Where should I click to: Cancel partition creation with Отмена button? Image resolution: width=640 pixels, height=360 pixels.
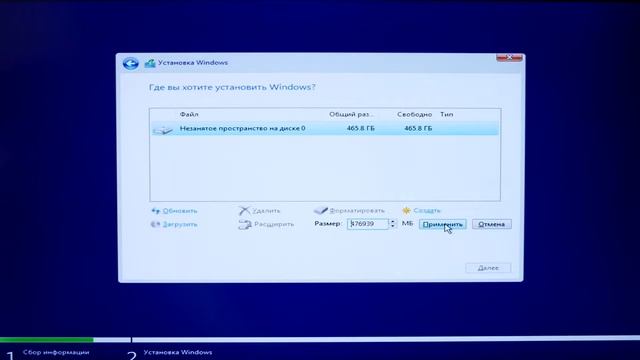click(491, 224)
